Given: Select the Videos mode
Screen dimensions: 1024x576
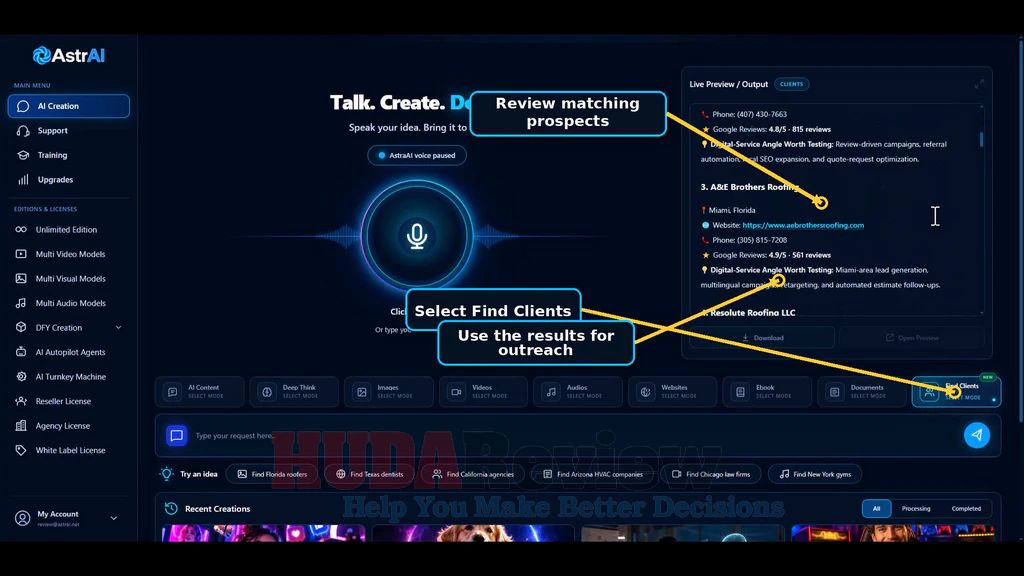Looking at the screenshot, I should point(483,392).
